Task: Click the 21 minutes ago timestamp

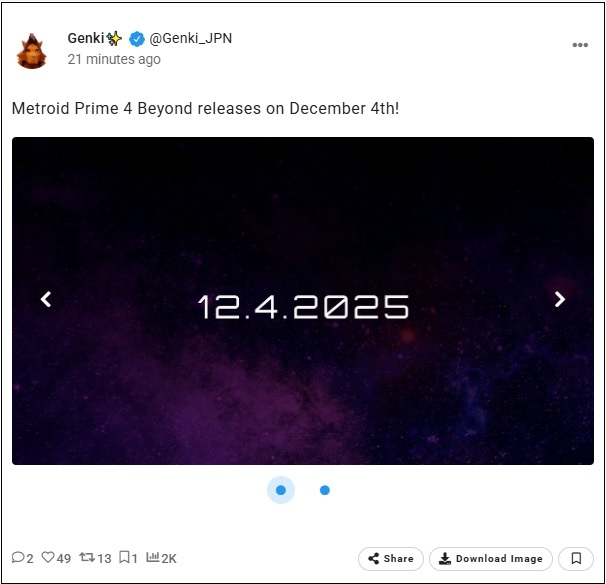Action: (114, 59)
